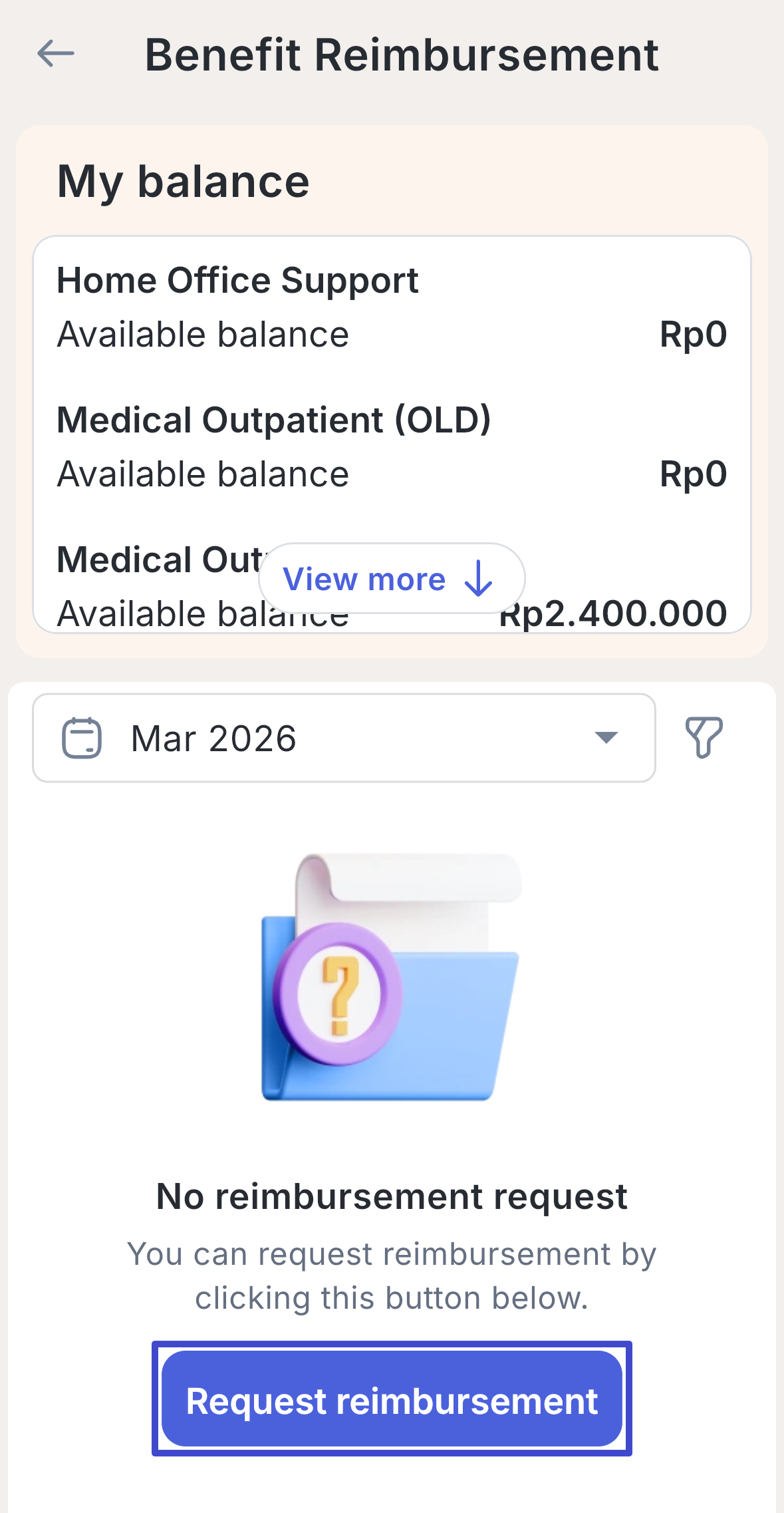This screenshot has width=784, height=1513.
Task: Tap the Medical Outpatient (OLD) Rp0 balance
Action: coord(692,474)
